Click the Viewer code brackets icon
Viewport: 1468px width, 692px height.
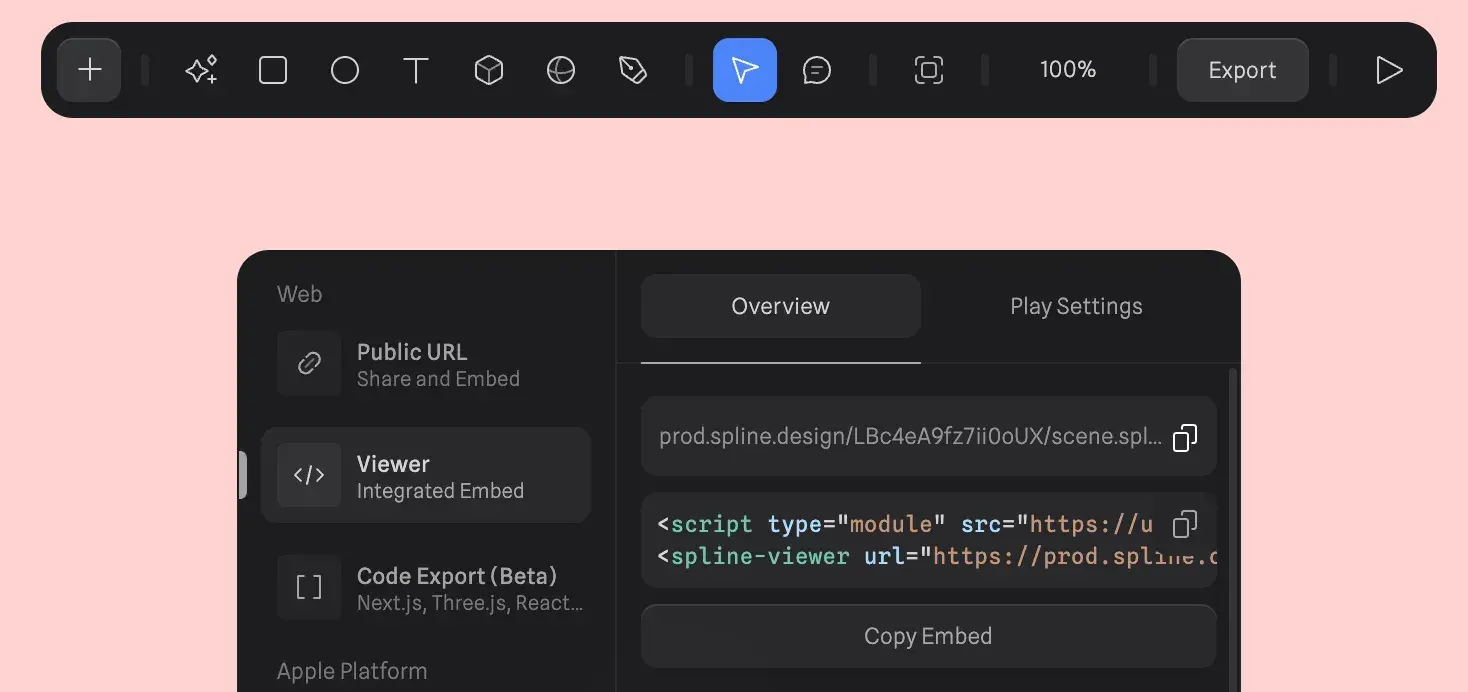click(x=309, y=475)
